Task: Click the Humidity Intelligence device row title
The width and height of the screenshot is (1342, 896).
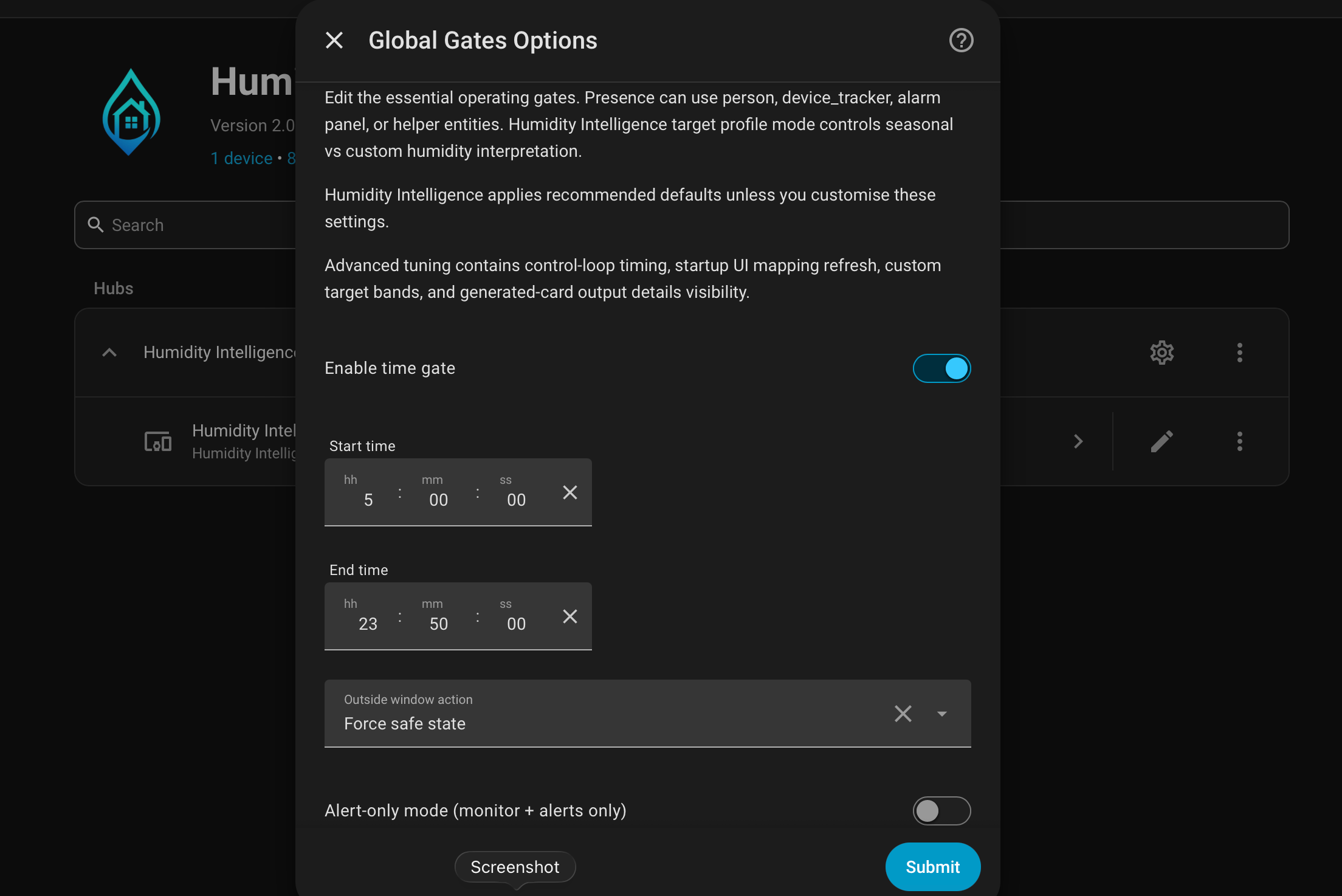Action: [244, 430]
